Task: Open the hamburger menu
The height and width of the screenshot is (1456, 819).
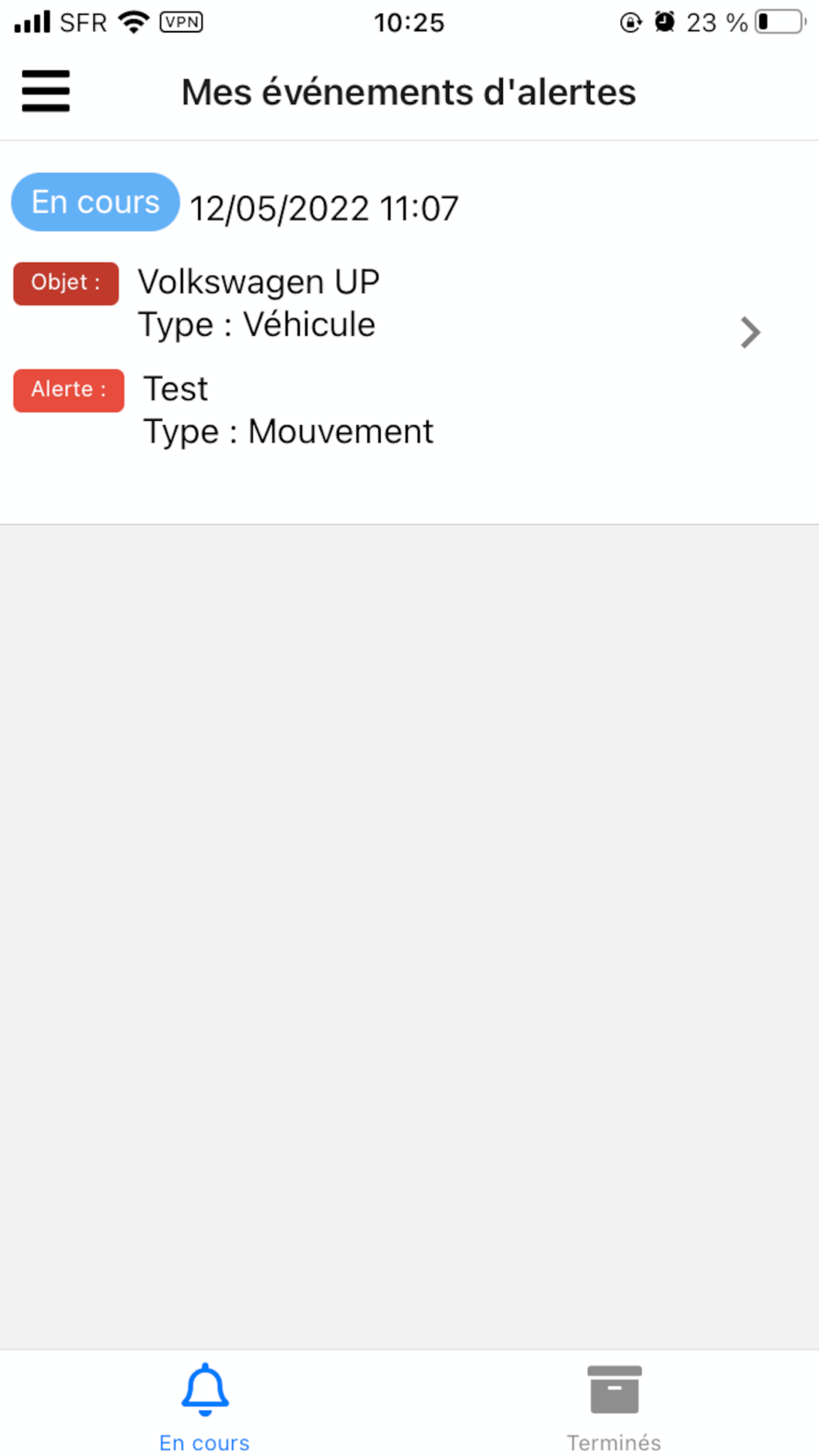Action: [x=46, y=90]
